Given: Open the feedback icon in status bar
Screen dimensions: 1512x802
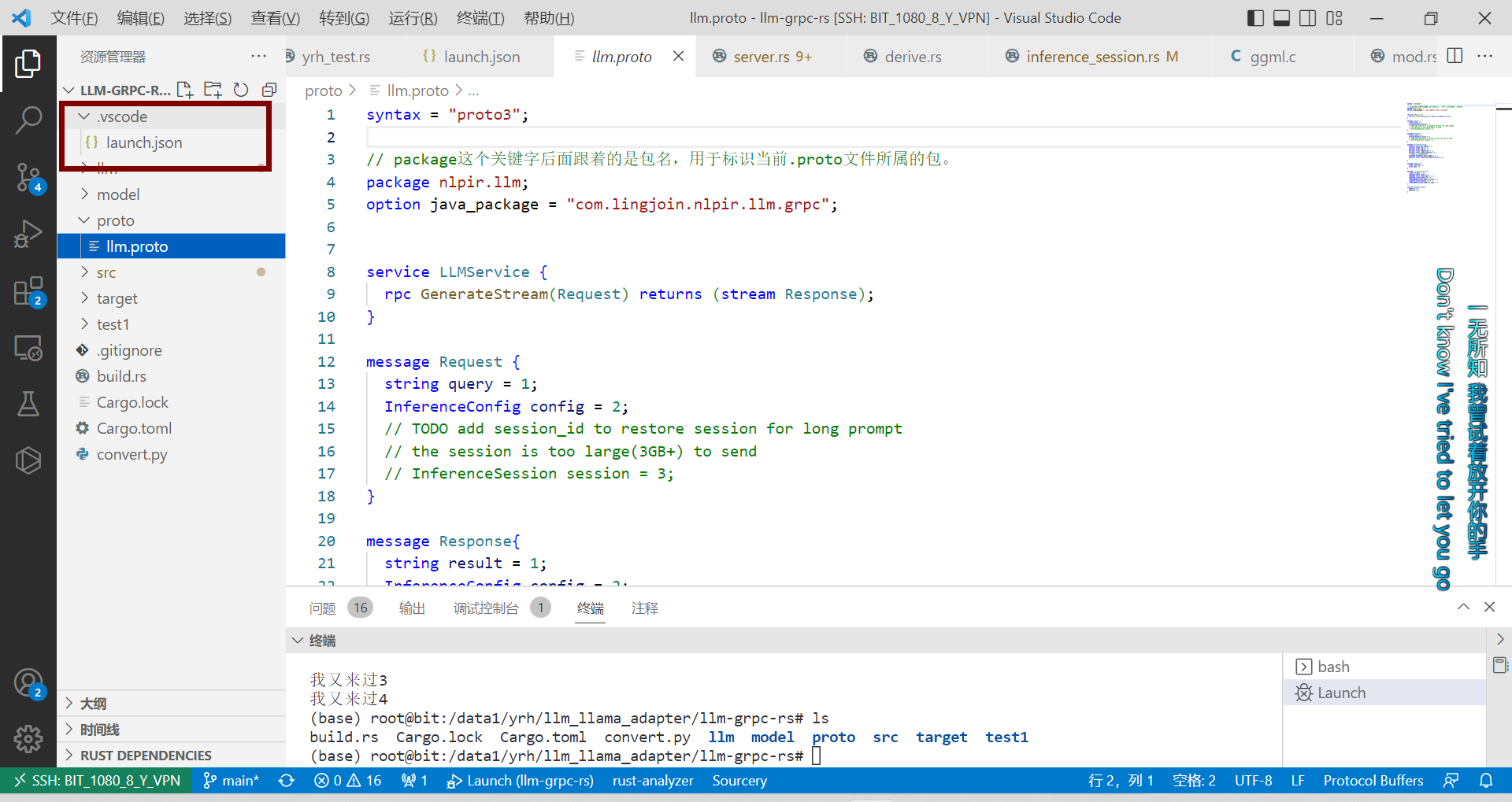Looking at the screenshot, I should pyautogui.click(x=1451, y=780).
